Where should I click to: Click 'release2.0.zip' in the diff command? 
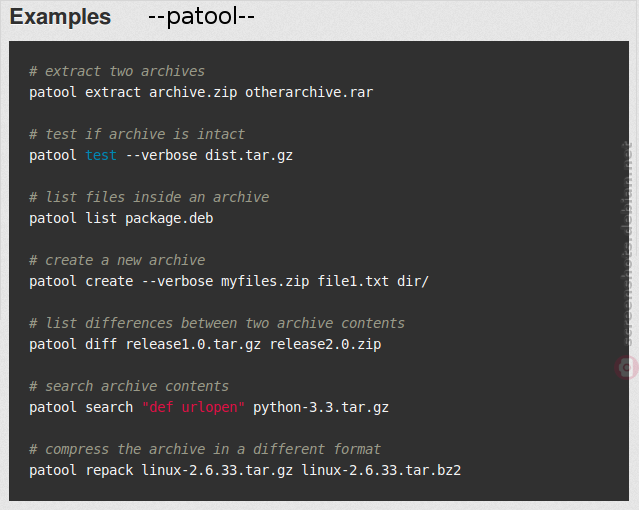(325, 344)
